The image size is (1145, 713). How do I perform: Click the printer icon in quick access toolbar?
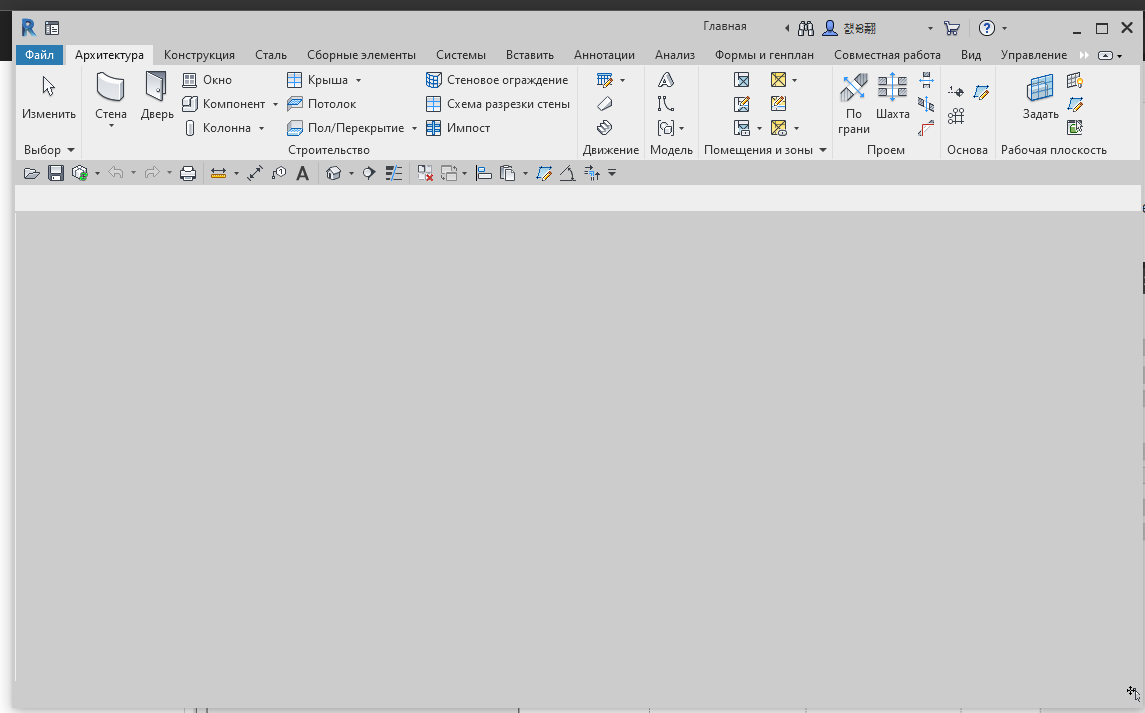[187, 173]
